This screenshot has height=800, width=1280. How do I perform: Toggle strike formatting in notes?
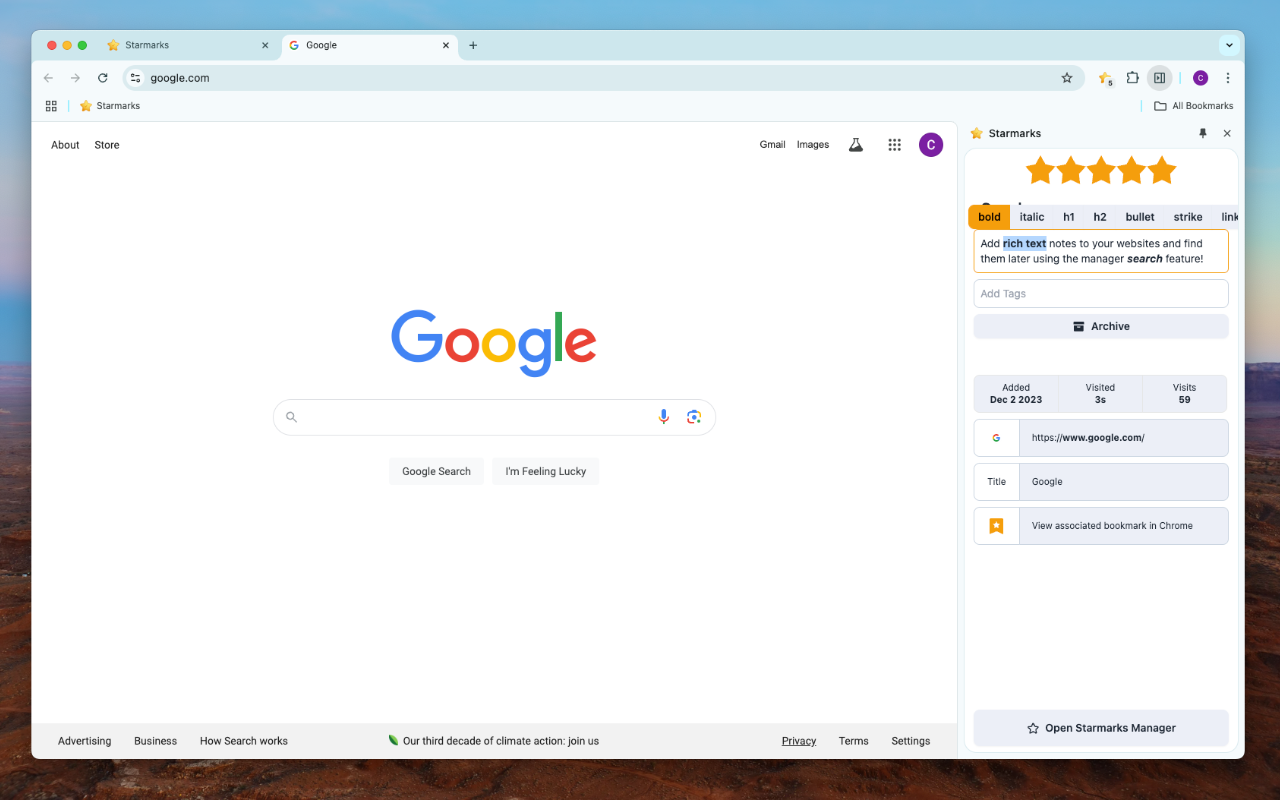click(x=1188, y=217)
